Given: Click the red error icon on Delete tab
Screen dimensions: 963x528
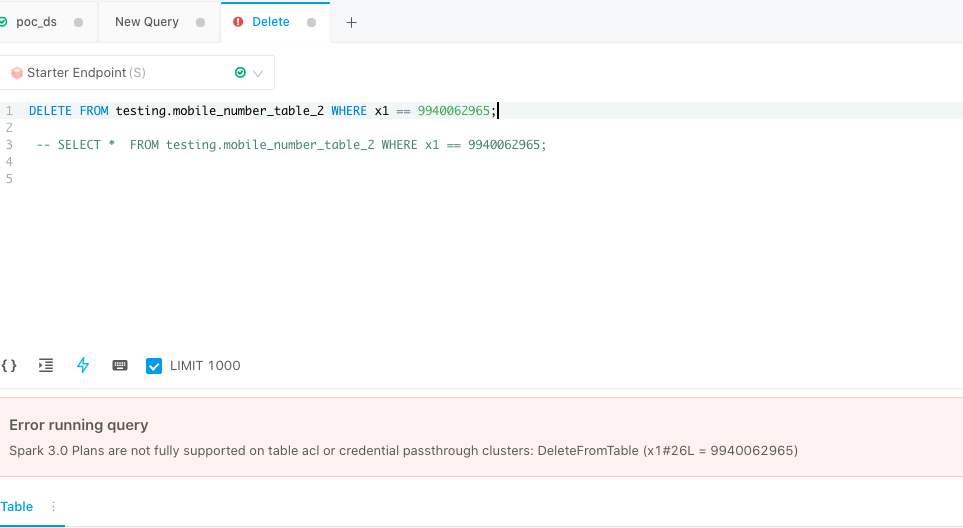Looking at the screenshot, I should (237, 22).
